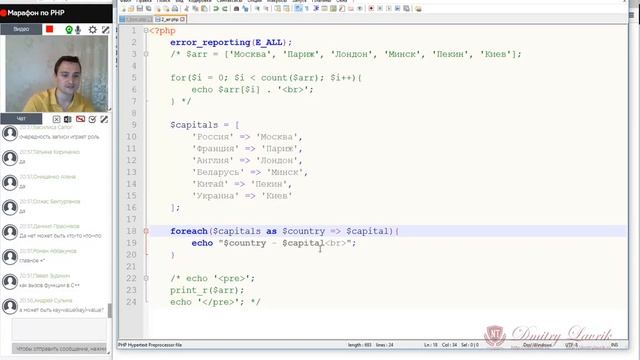Toggle show all characters icon
The height and width of the screenshot is (360, 640).
point(306,8)
